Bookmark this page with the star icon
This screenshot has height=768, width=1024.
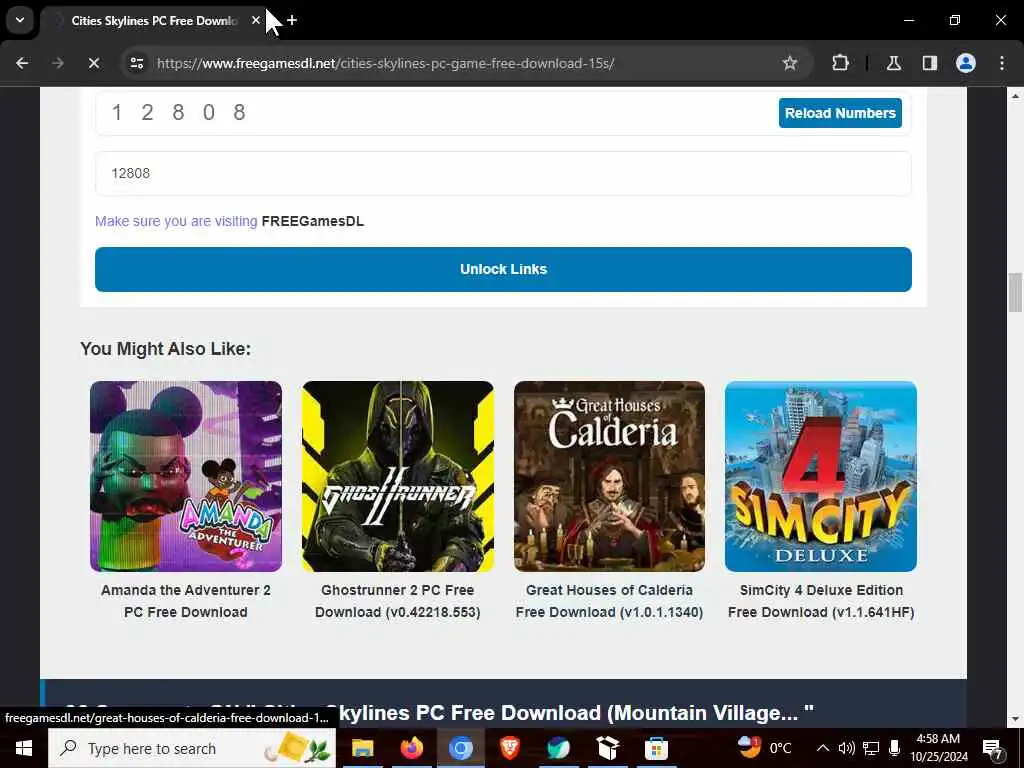point(790,63)
